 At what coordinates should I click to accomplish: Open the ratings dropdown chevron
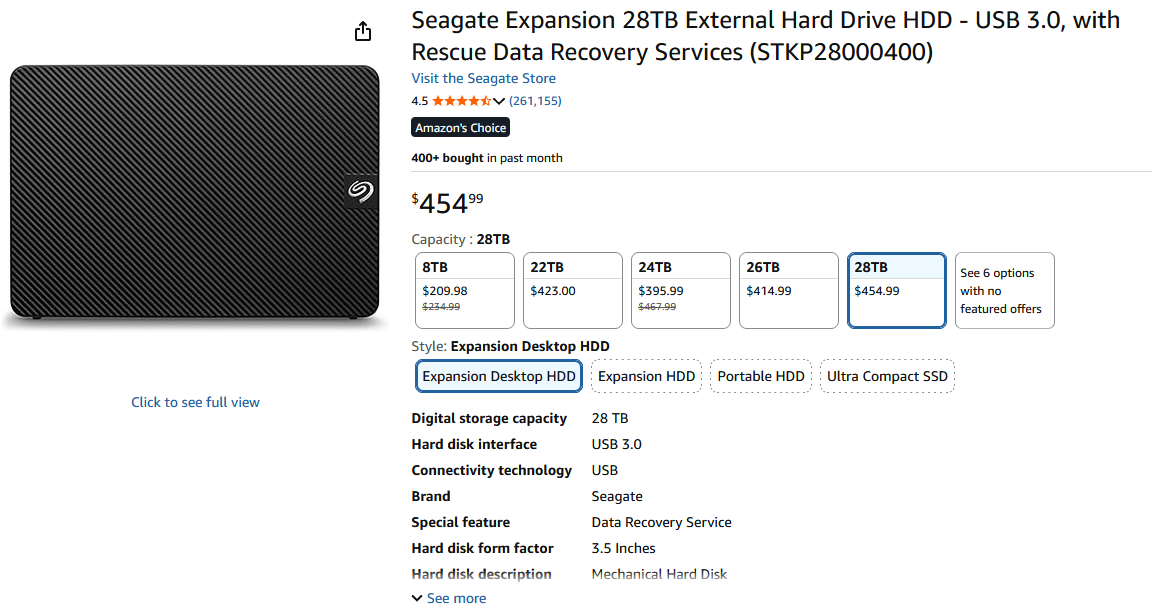[x=499, y=101]
